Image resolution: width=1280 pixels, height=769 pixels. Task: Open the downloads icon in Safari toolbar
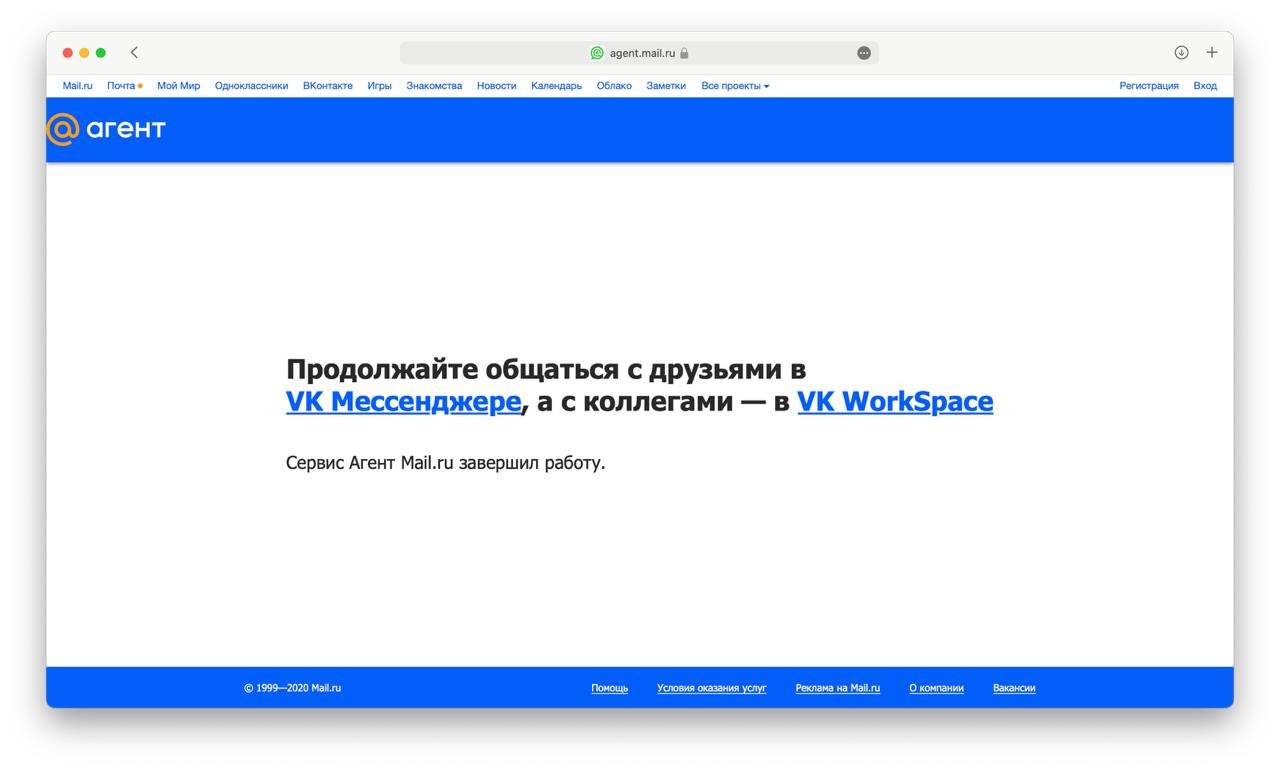point(1181,52)
